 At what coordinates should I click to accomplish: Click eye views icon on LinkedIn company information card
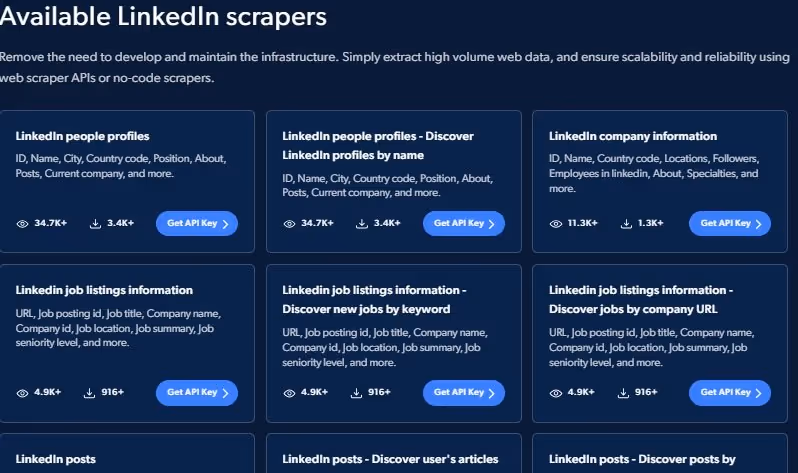[556, 224]
